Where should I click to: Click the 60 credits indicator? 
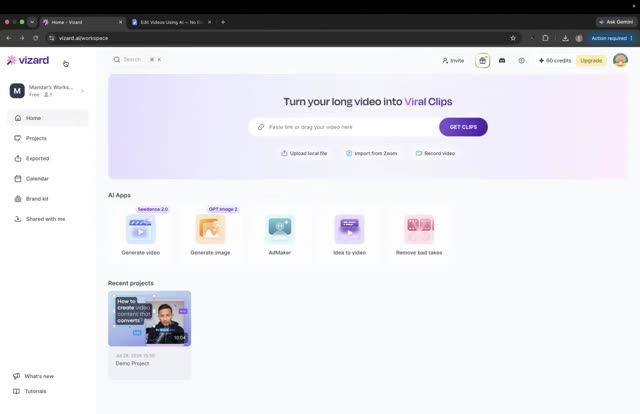pyautogui.click(x=555, y=60)
